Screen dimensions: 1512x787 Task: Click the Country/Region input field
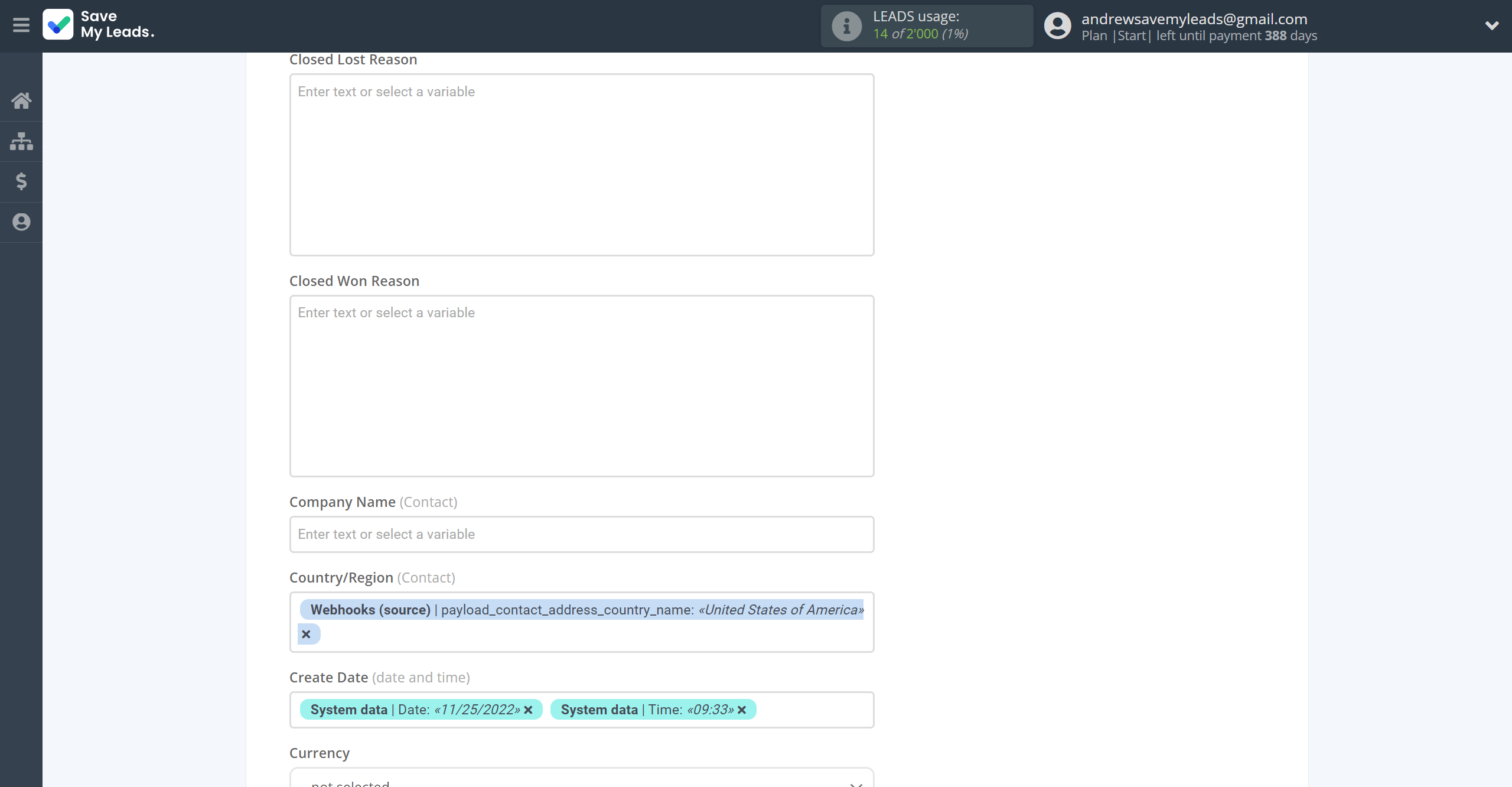point(582,622)
